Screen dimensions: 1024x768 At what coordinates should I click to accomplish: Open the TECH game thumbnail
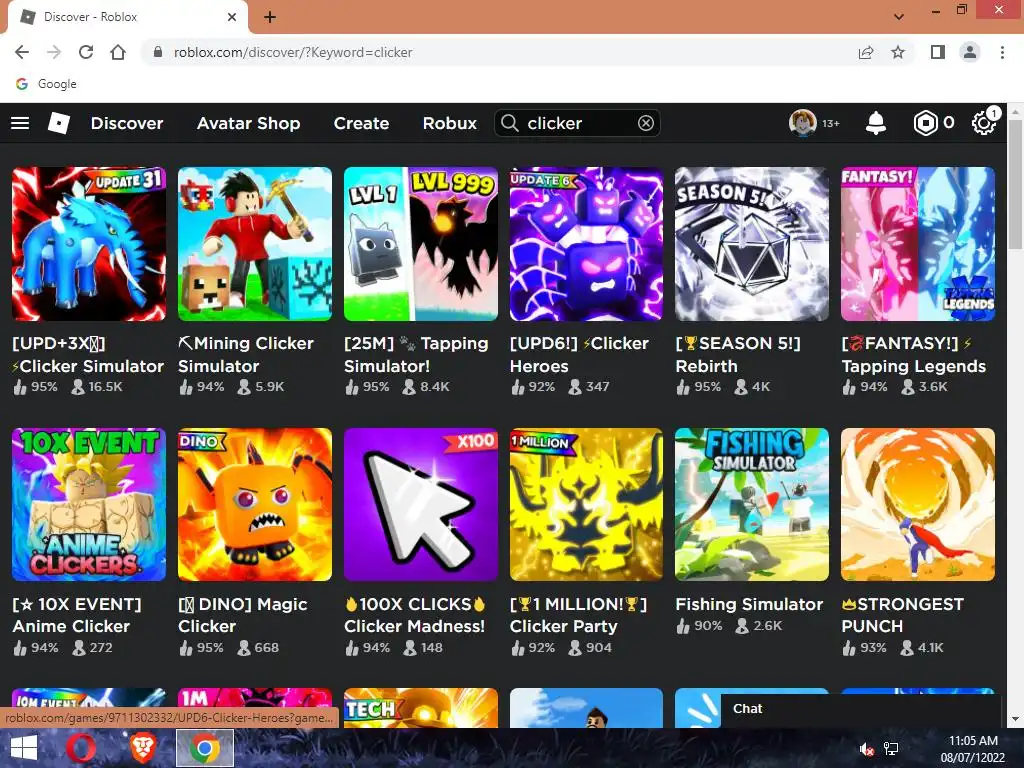421,708
